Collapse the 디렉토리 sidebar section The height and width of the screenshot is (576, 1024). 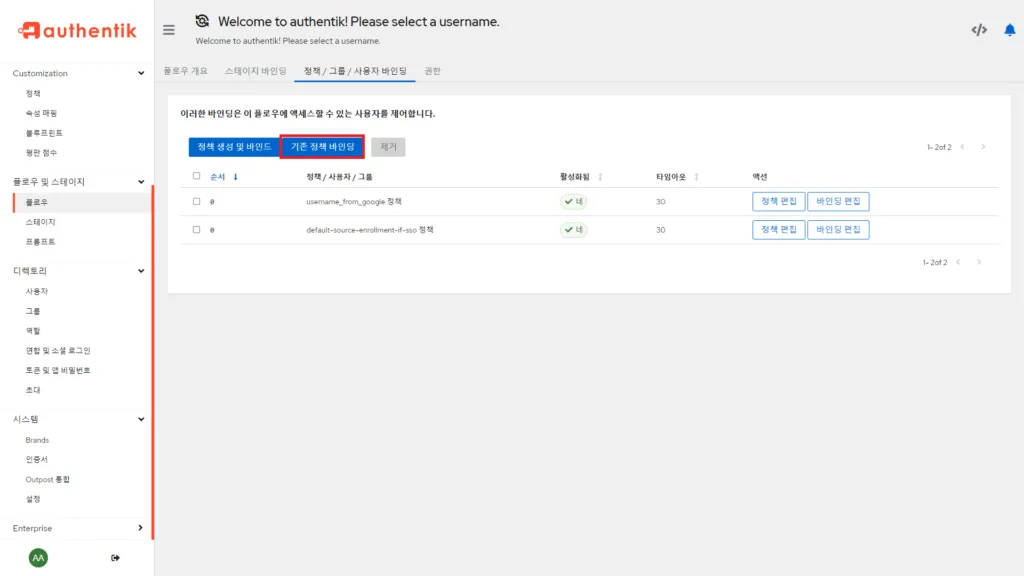pyautogui.click(x=140, y=271)
